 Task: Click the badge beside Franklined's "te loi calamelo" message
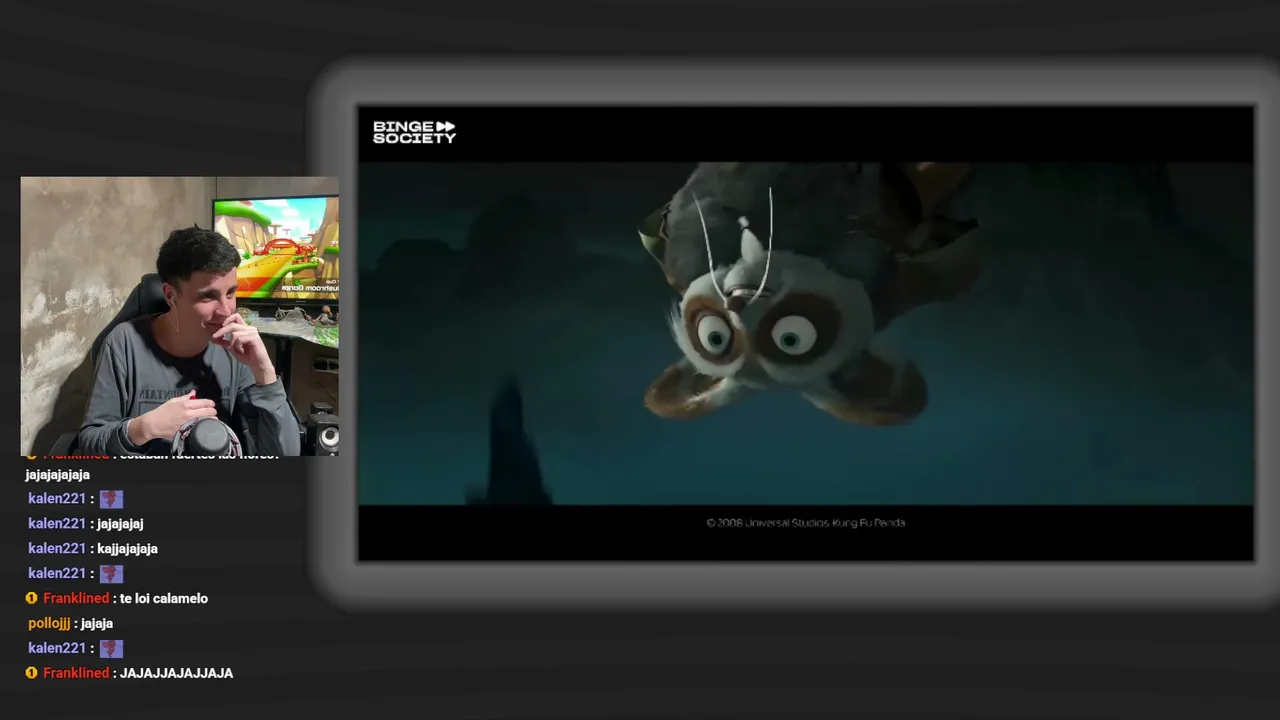[31, 598]
